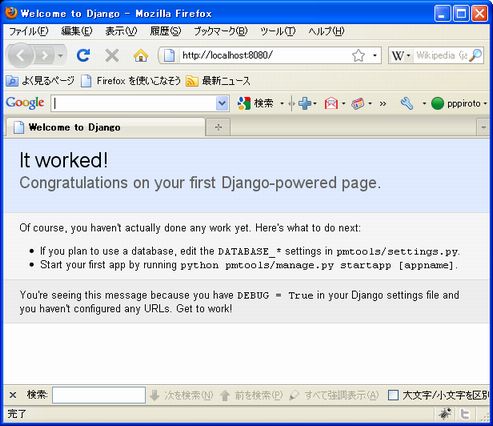Click the blue plus Google toolbar icon

click(x=304, y=104)
